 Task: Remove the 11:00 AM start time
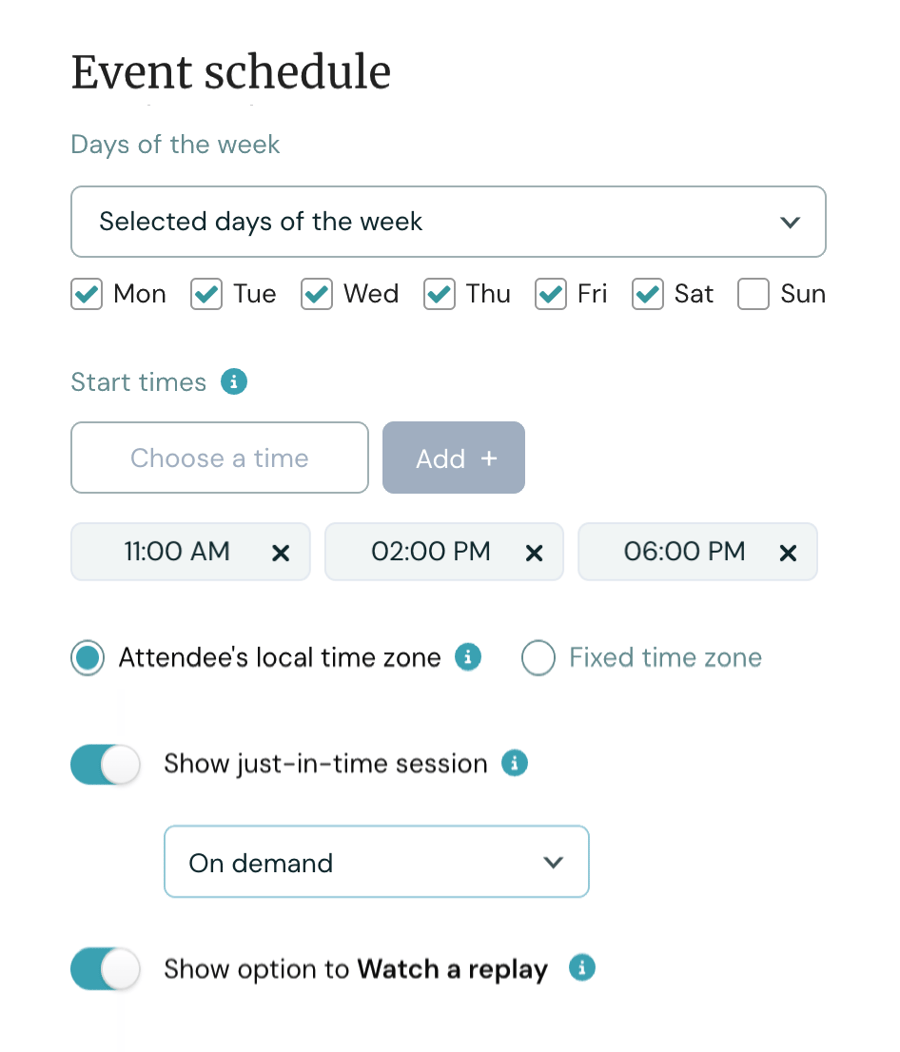pyautogui.click(x=280, y=551)
